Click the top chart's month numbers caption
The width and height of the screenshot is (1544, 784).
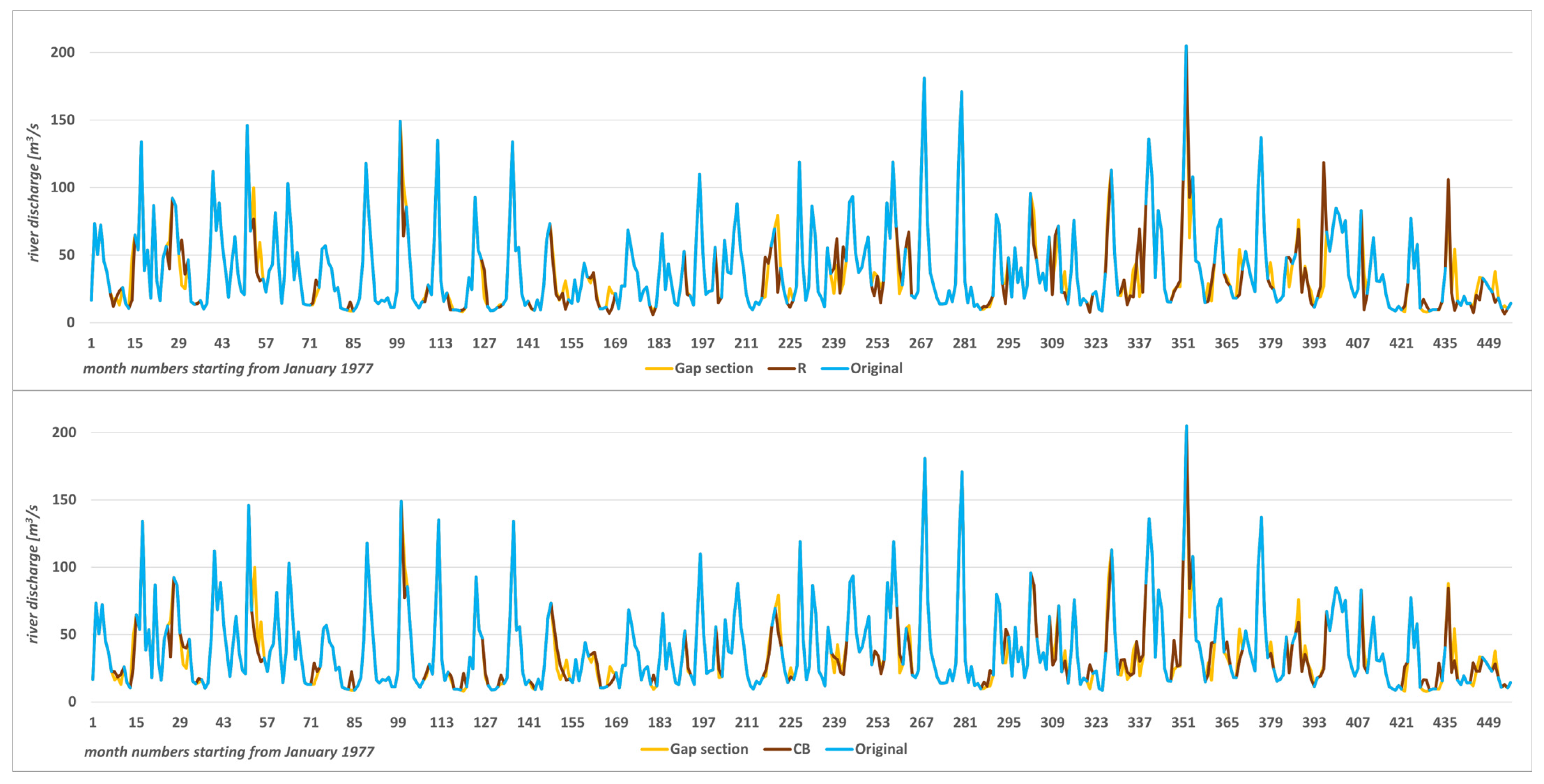click(228, 368)
